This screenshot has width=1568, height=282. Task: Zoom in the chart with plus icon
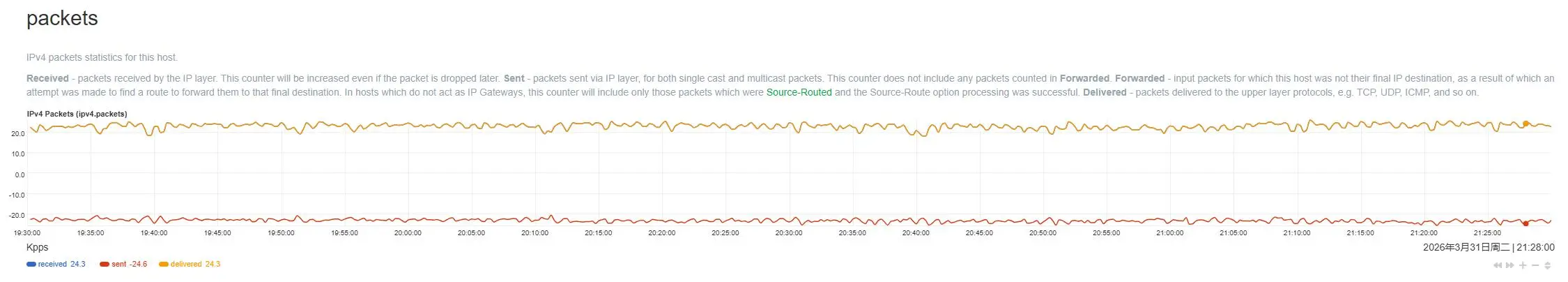tap(1523, 265)
